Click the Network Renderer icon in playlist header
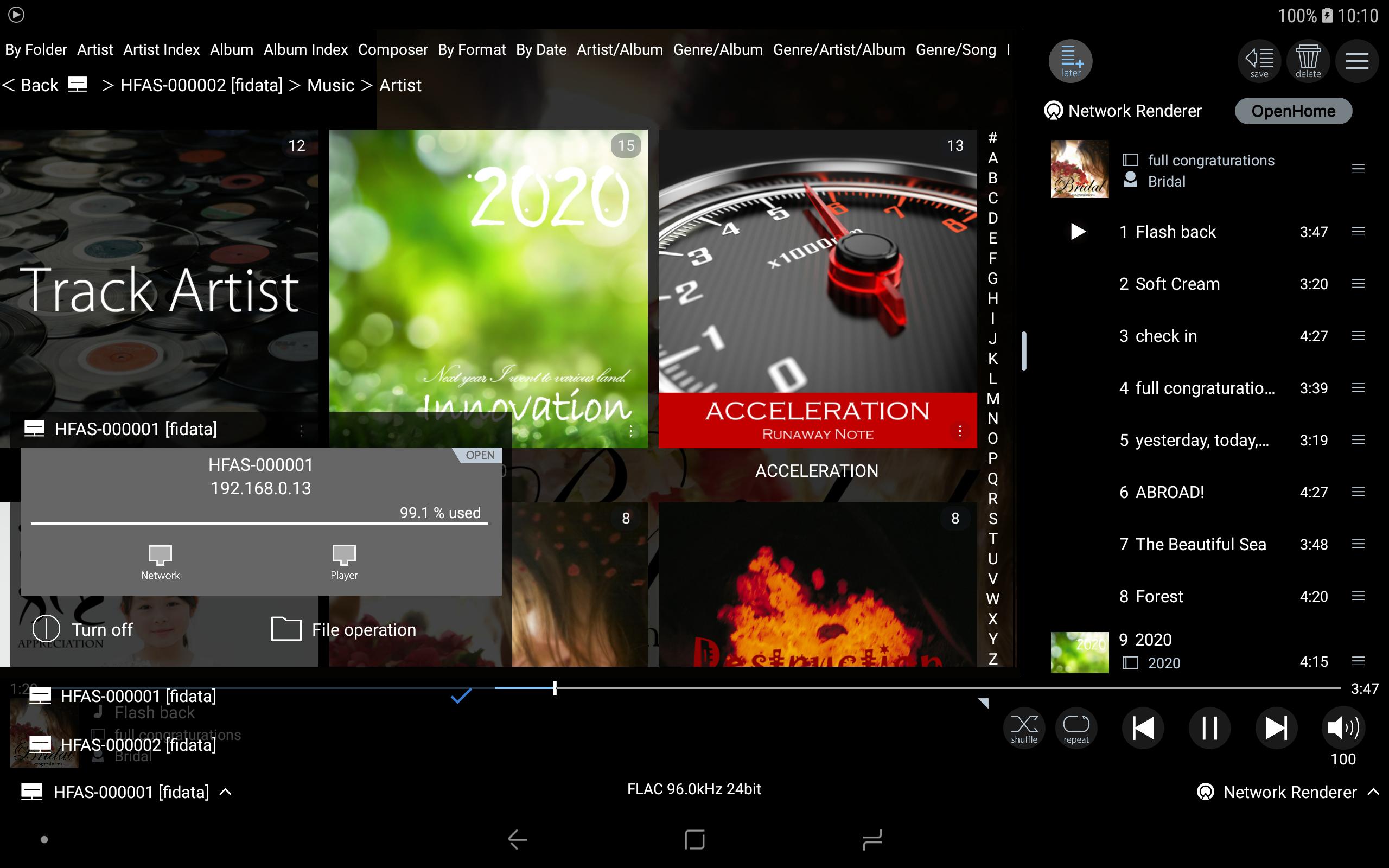Screen dimensions: 1389x868 1054,111
